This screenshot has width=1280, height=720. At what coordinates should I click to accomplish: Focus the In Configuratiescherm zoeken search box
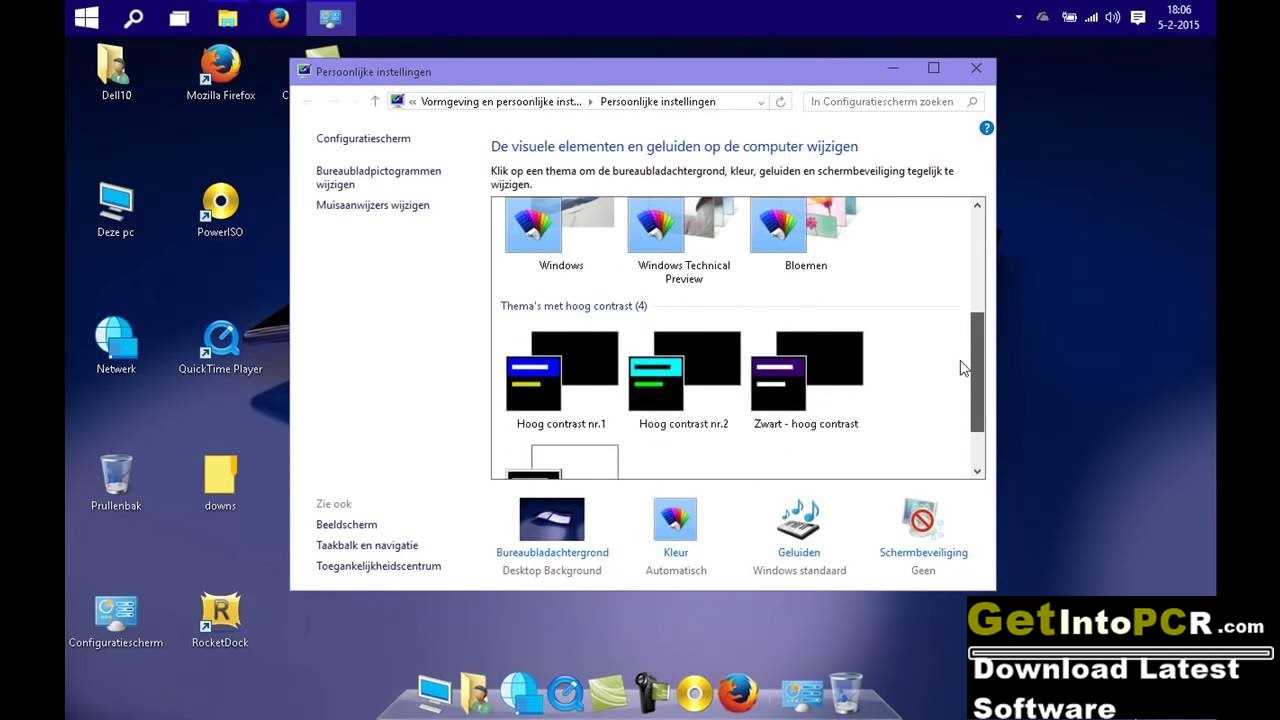click(894, 101)
